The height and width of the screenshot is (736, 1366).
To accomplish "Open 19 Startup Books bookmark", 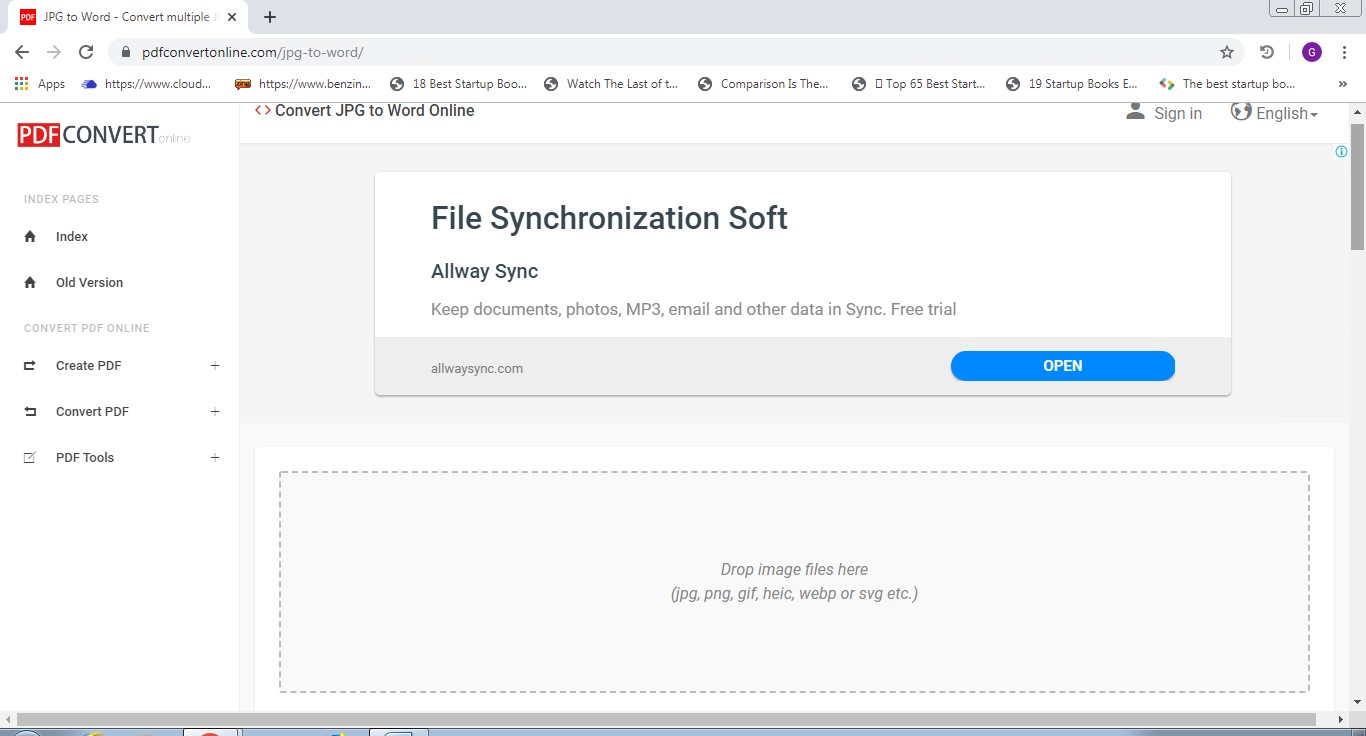I will click(x=1072, y=84).
